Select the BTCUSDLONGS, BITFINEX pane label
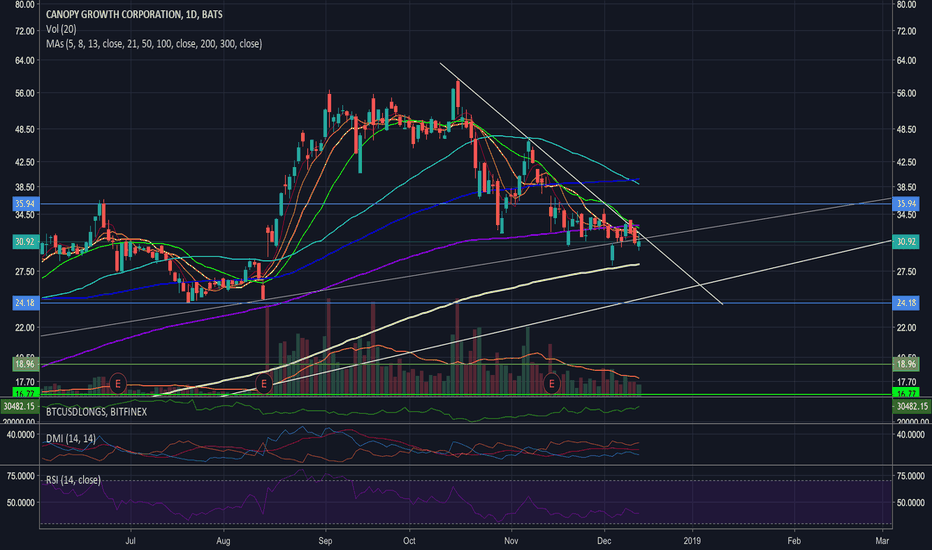Viewport: 932px width, 550px height. pyautogui.click(x=96, y=411)
